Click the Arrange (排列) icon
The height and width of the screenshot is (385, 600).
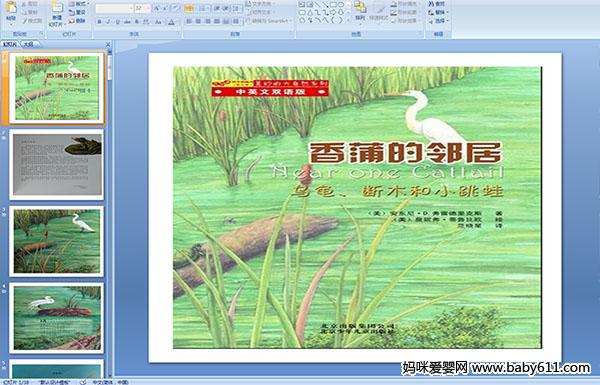(x=360, y=11)
